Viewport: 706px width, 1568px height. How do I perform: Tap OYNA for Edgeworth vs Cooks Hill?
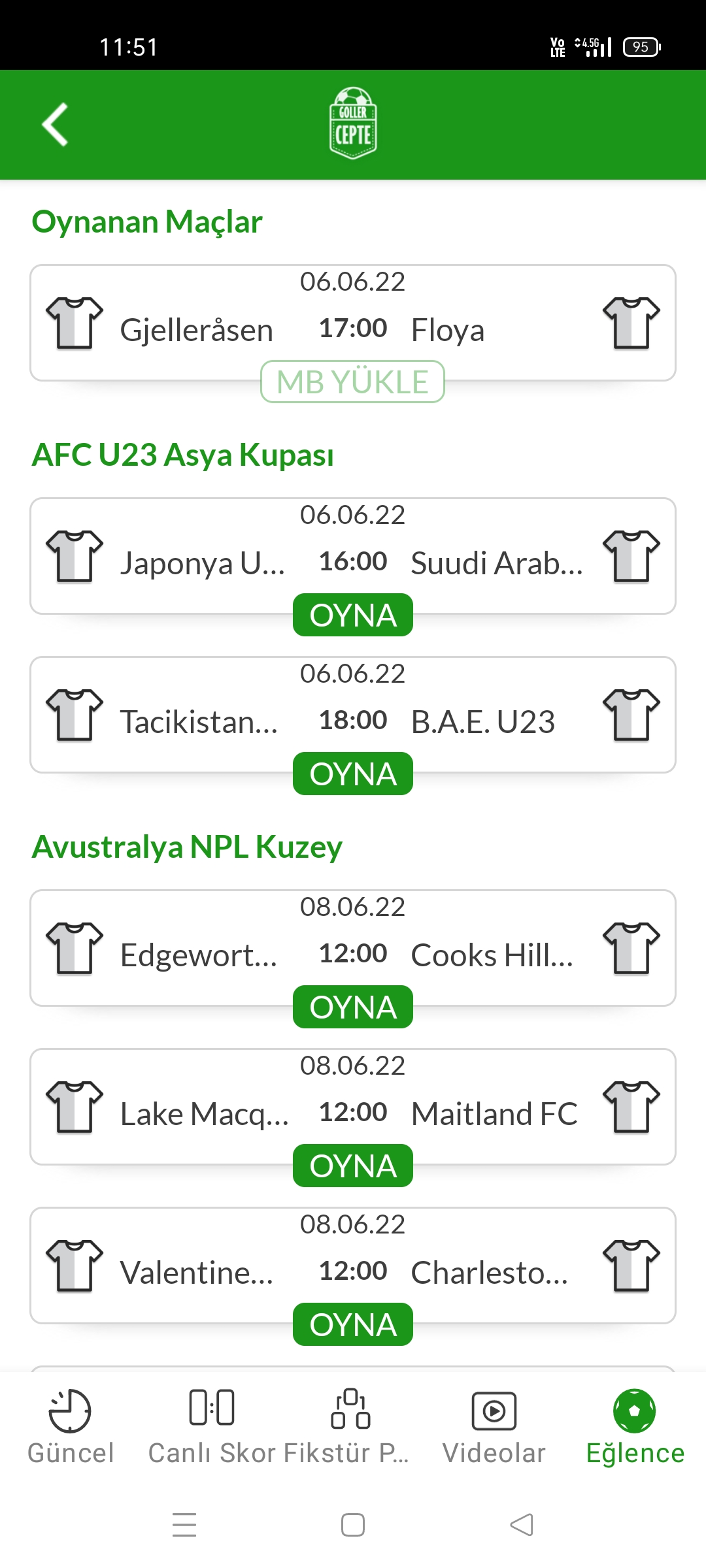click(353, 1007)
